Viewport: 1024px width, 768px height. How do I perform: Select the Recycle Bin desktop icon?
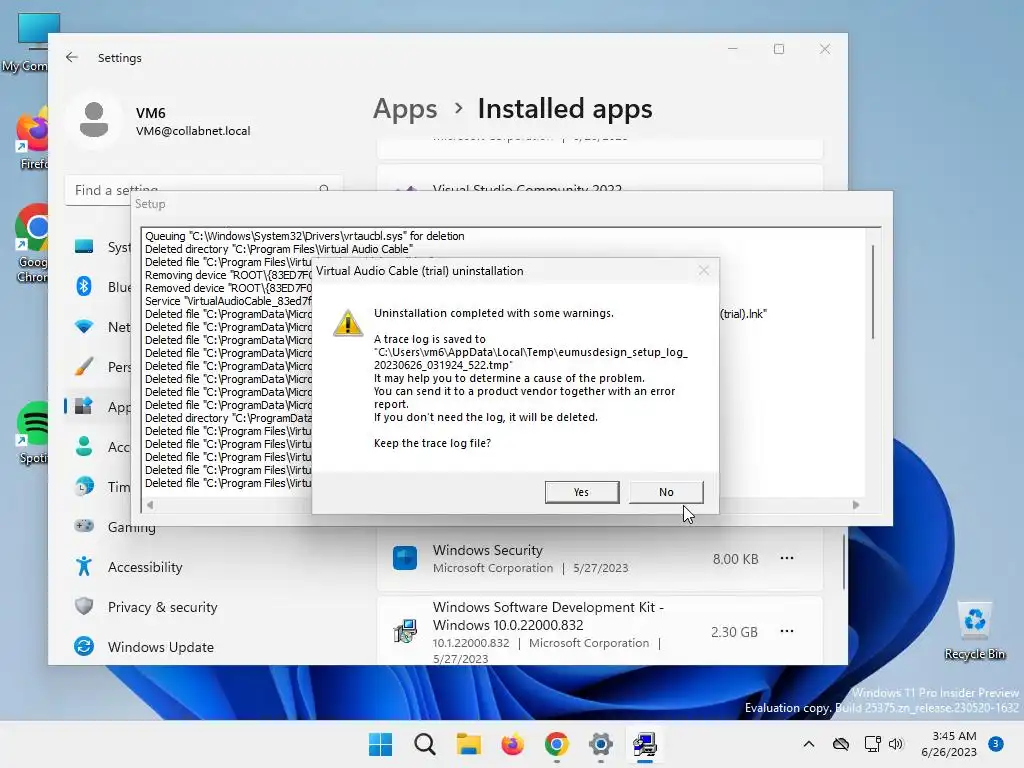click(974, 631)
